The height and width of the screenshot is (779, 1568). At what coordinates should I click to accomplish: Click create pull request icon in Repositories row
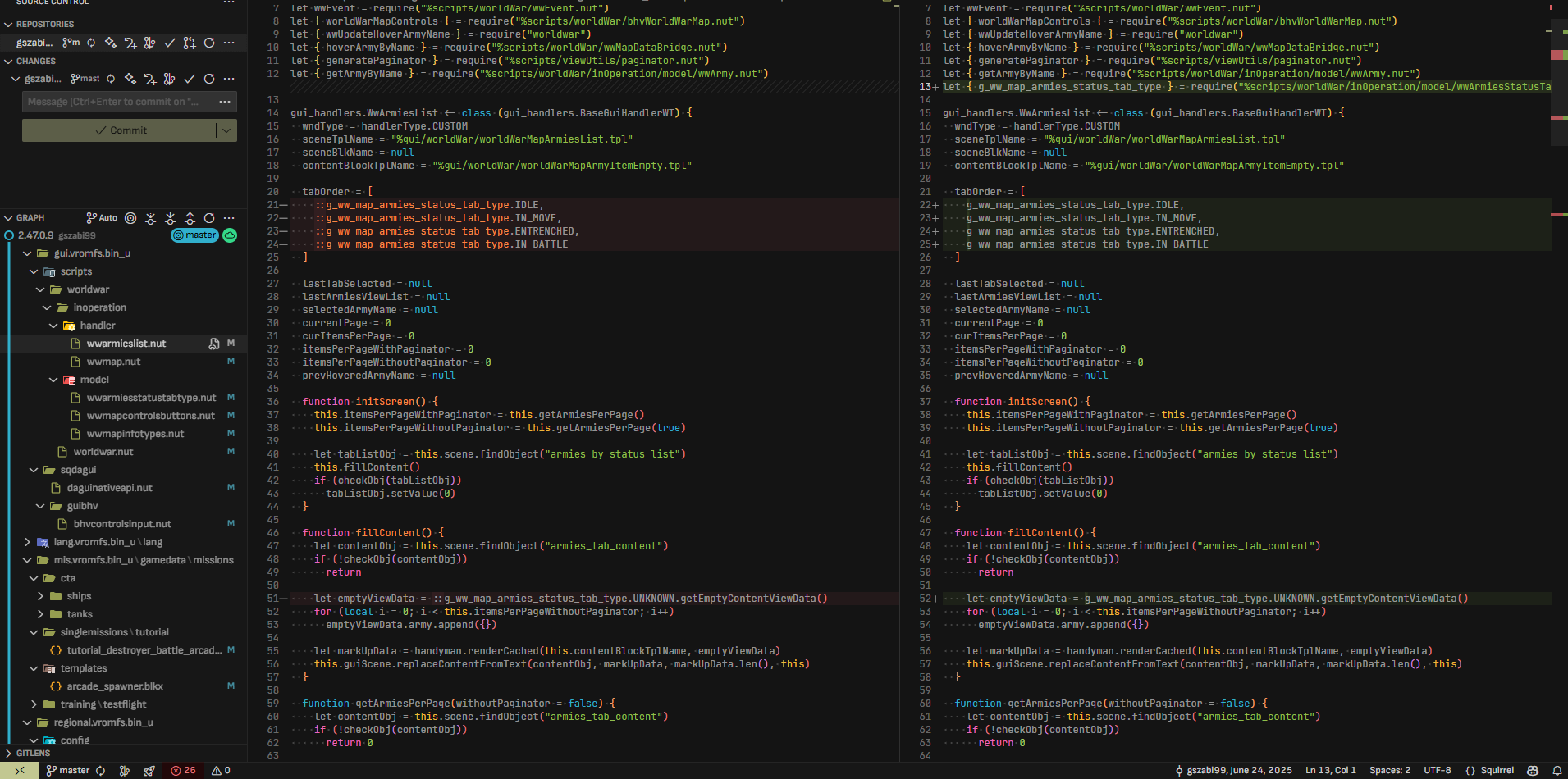coord(190,43)
